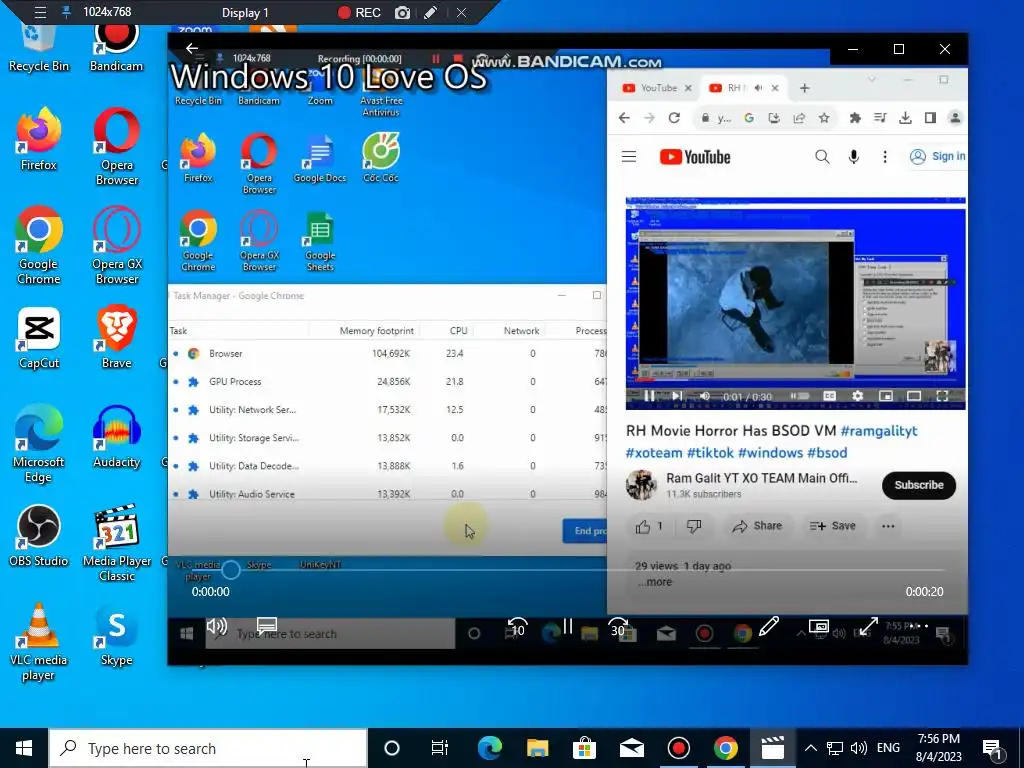
Task: Switch to Bandicam on the taskbar
Action: [679, 748]
